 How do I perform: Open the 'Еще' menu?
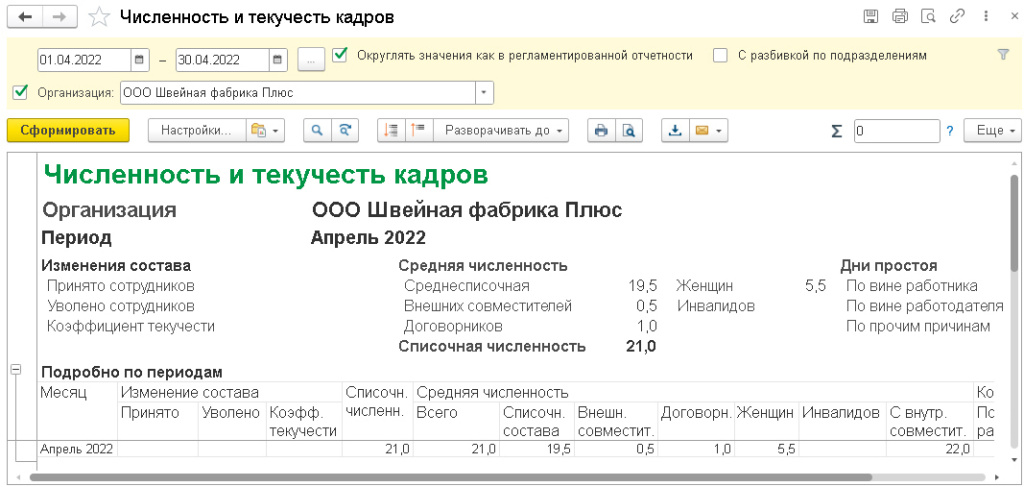pyautogui.click(x=993, y=131)
